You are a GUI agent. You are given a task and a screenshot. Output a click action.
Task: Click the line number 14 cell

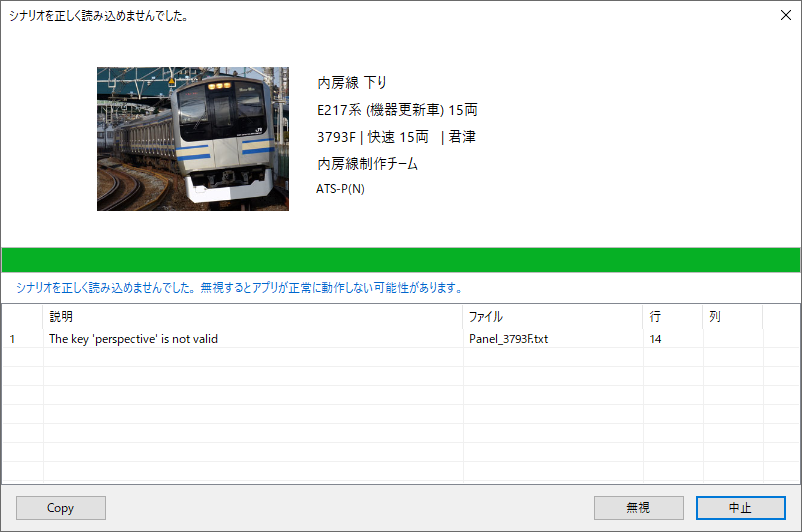655,339
